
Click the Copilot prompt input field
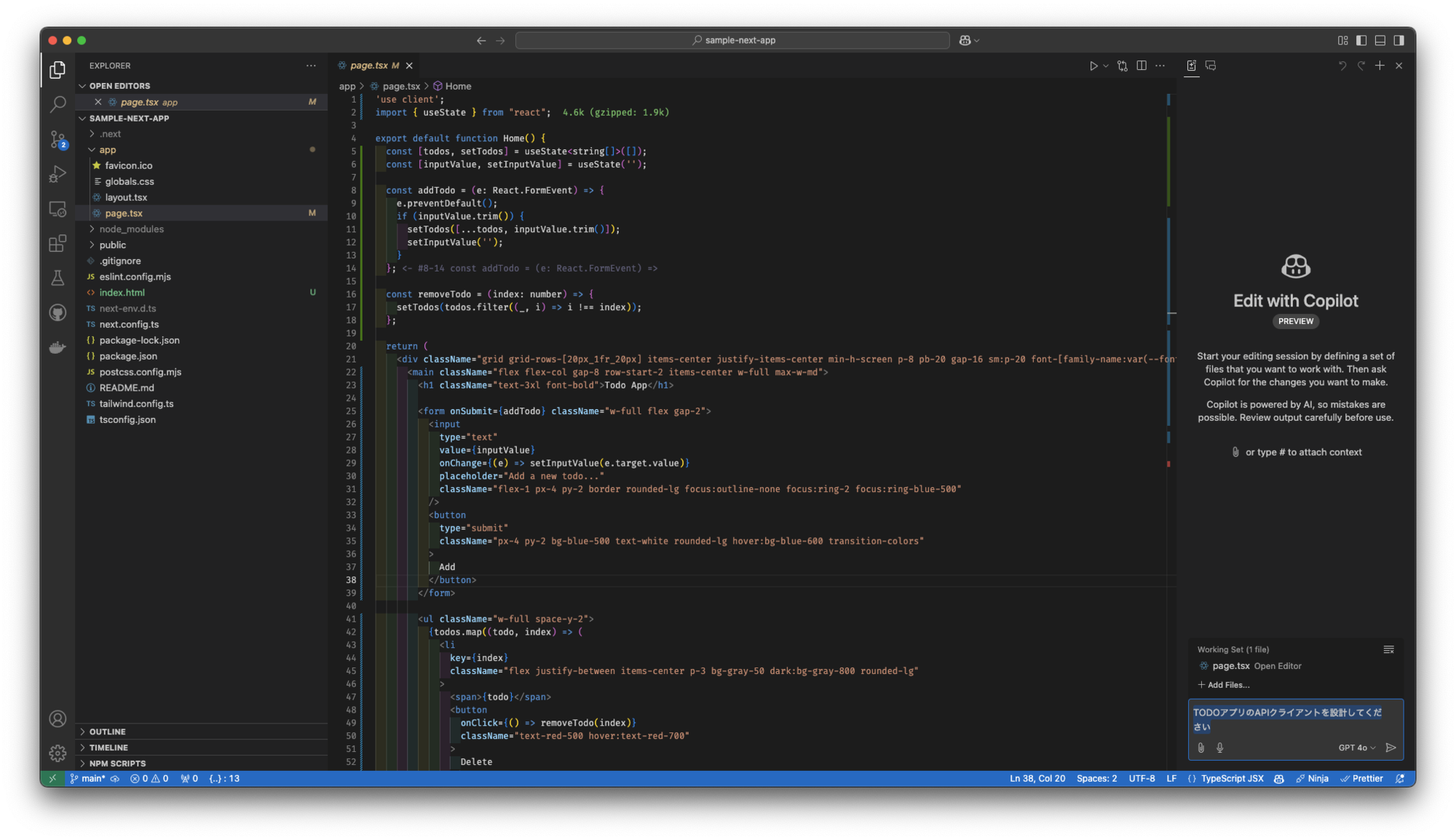1295,720
